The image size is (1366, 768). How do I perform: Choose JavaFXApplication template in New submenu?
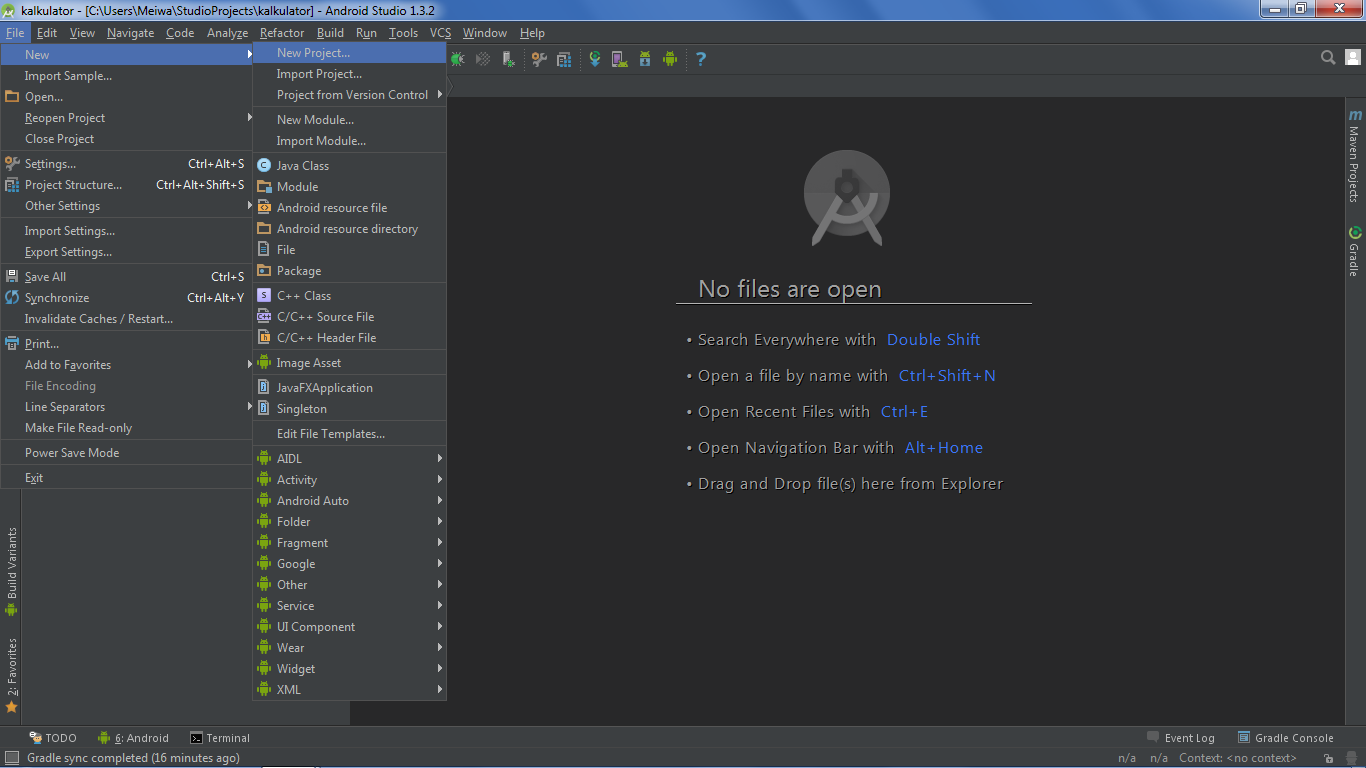click(349, 388)
